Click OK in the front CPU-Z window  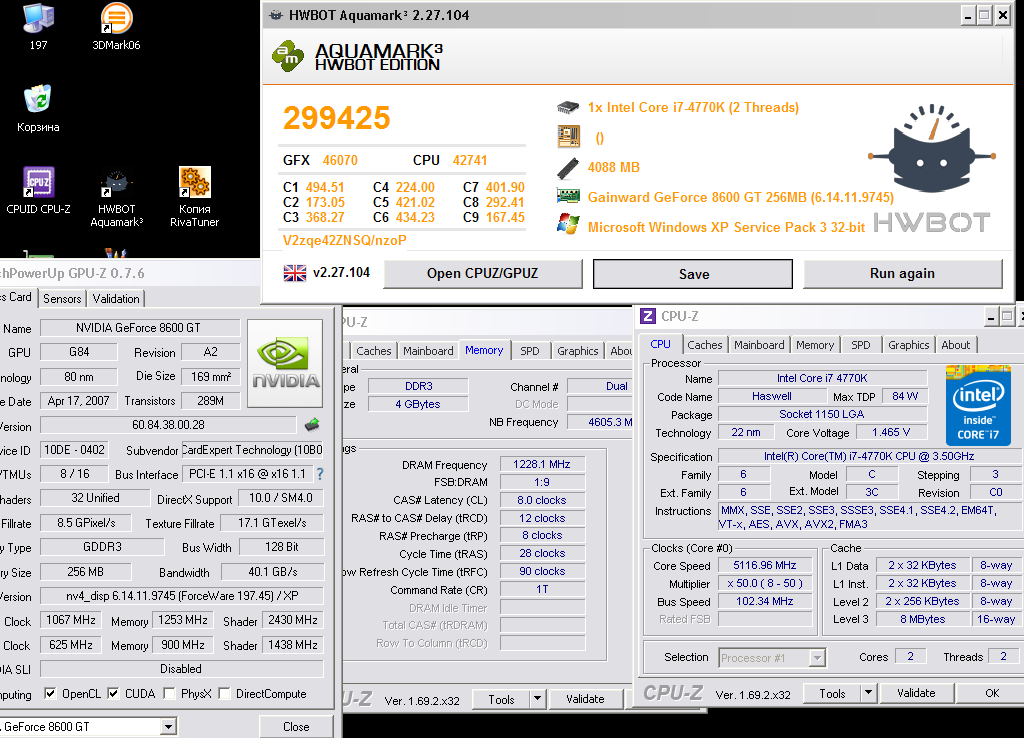tap(992, 693)
